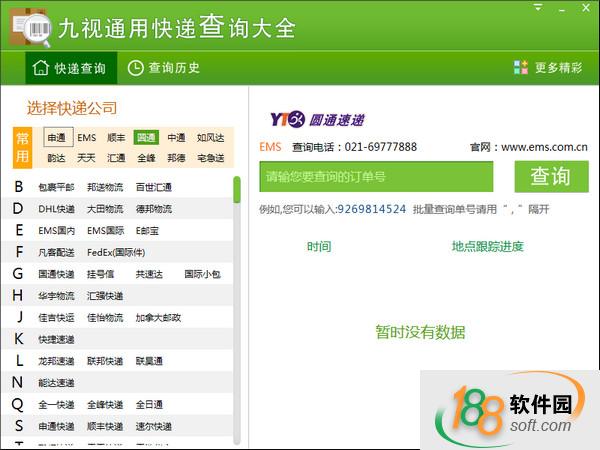Select 如风达 in common couriers
Image resolution: width=600 pixels, height=450 pixels.
point(210,137)
